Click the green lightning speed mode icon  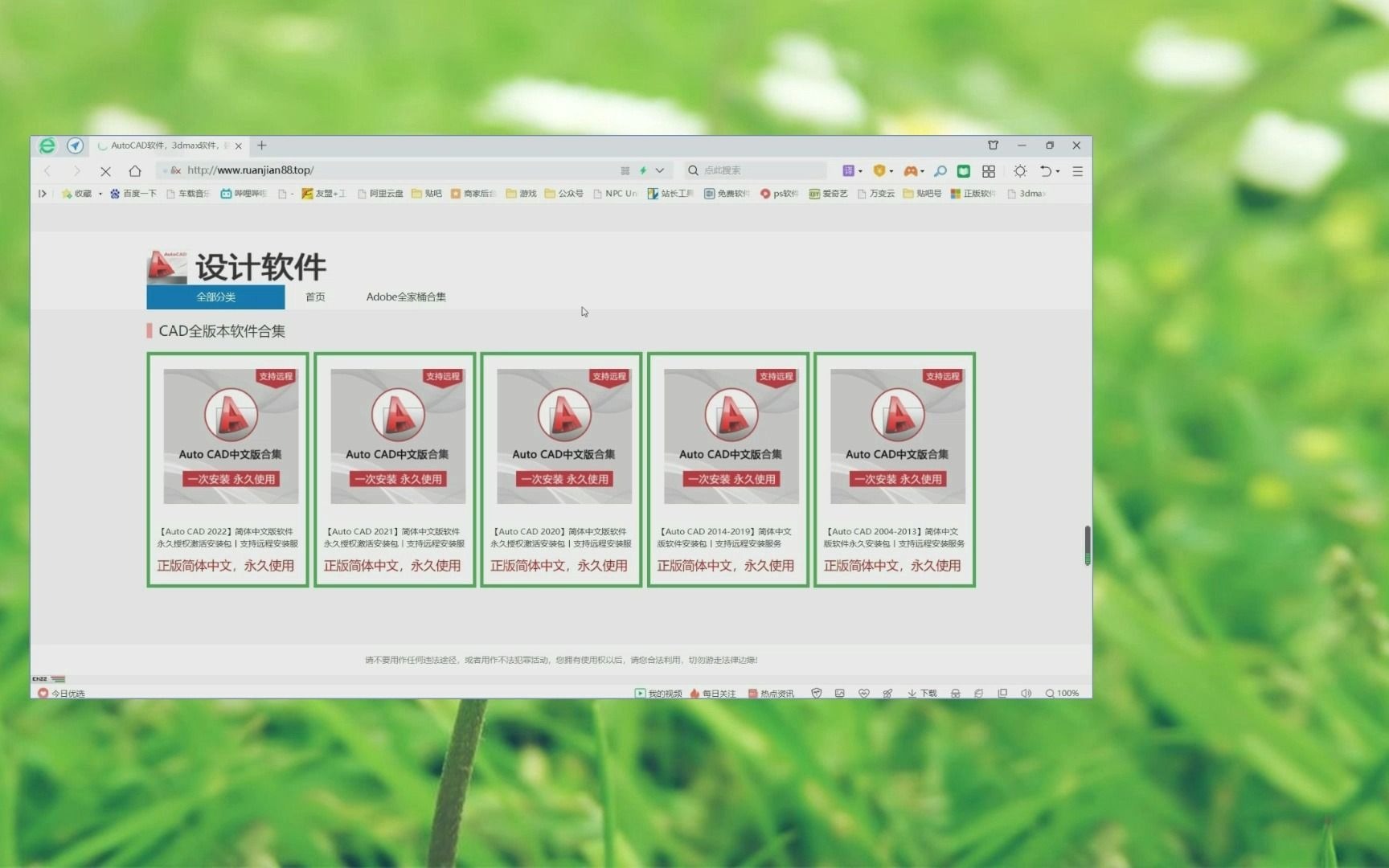pos(643,170)
